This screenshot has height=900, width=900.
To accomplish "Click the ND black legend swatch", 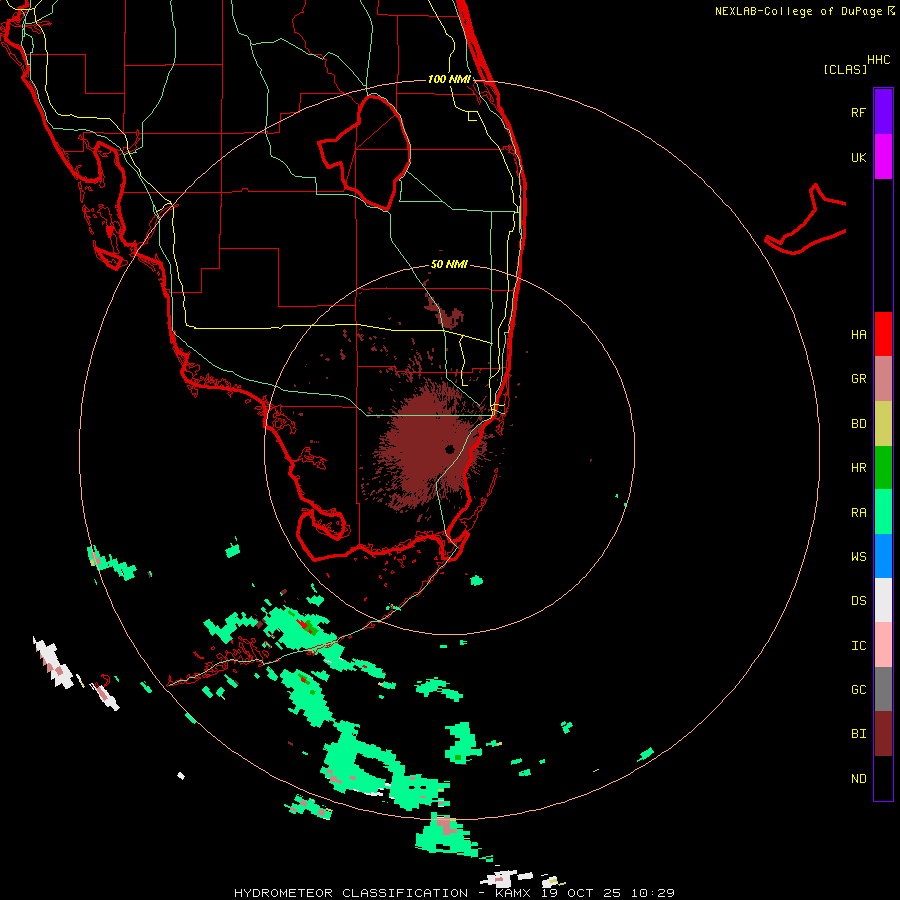I will pos(883,778).
